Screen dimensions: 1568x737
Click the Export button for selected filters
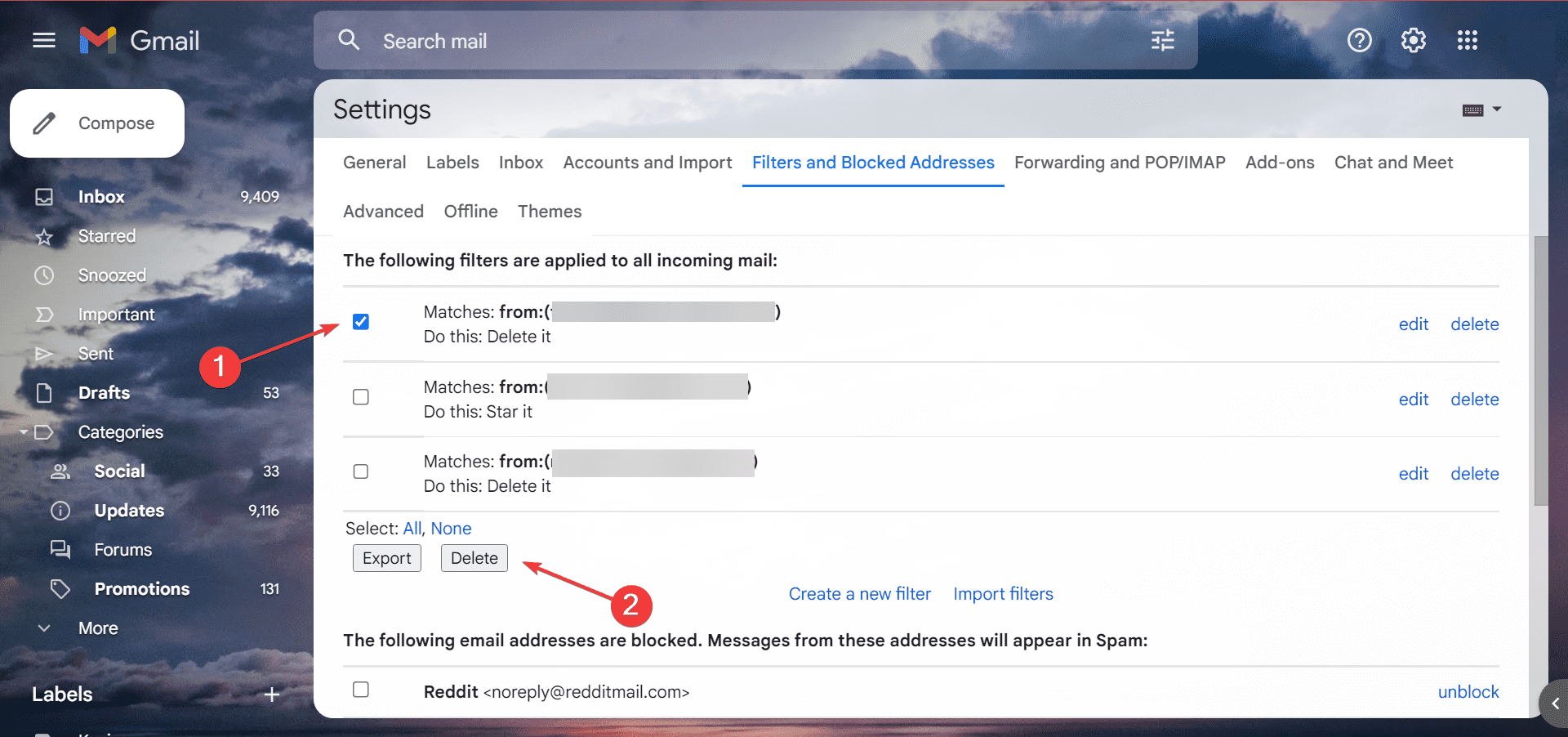click(386, 558)
